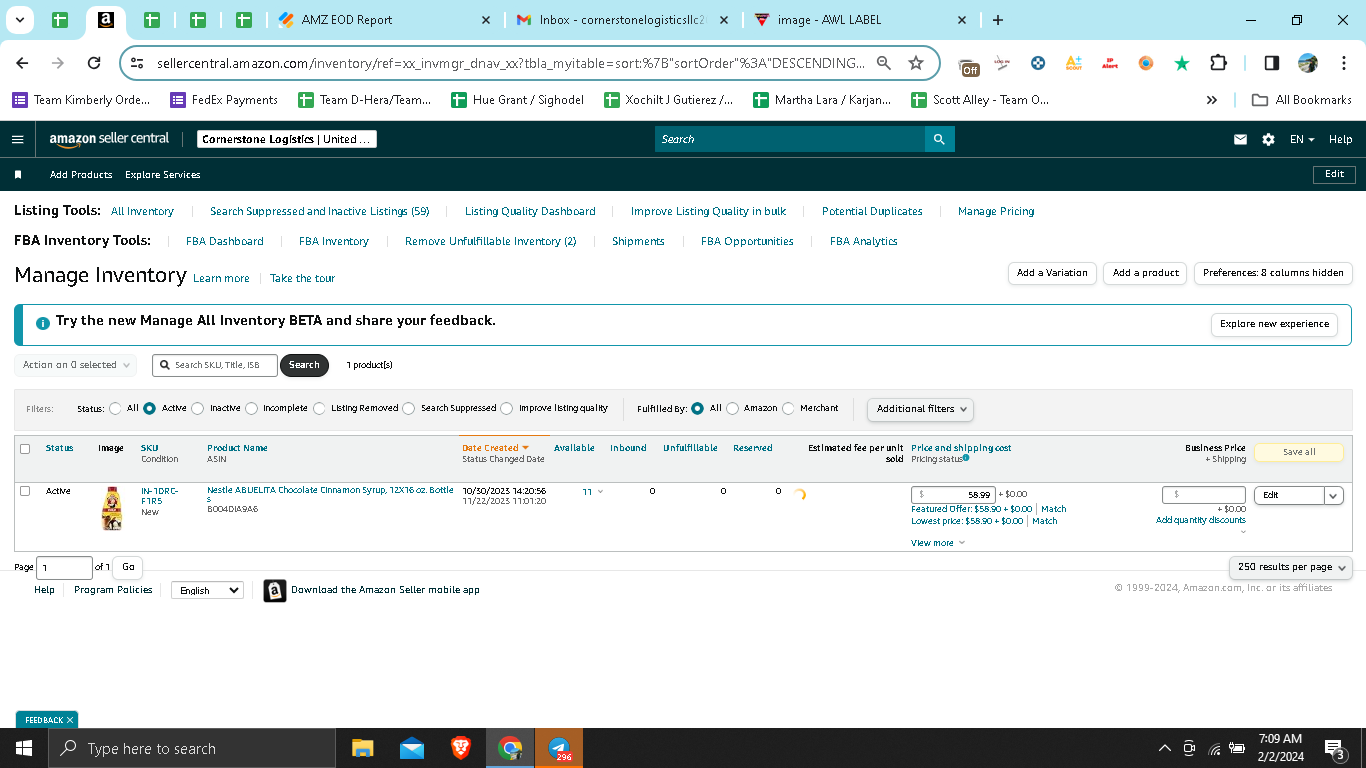Open the Chrome profile avatar
Screen dimensions: 1366x768
point(1308,63)
